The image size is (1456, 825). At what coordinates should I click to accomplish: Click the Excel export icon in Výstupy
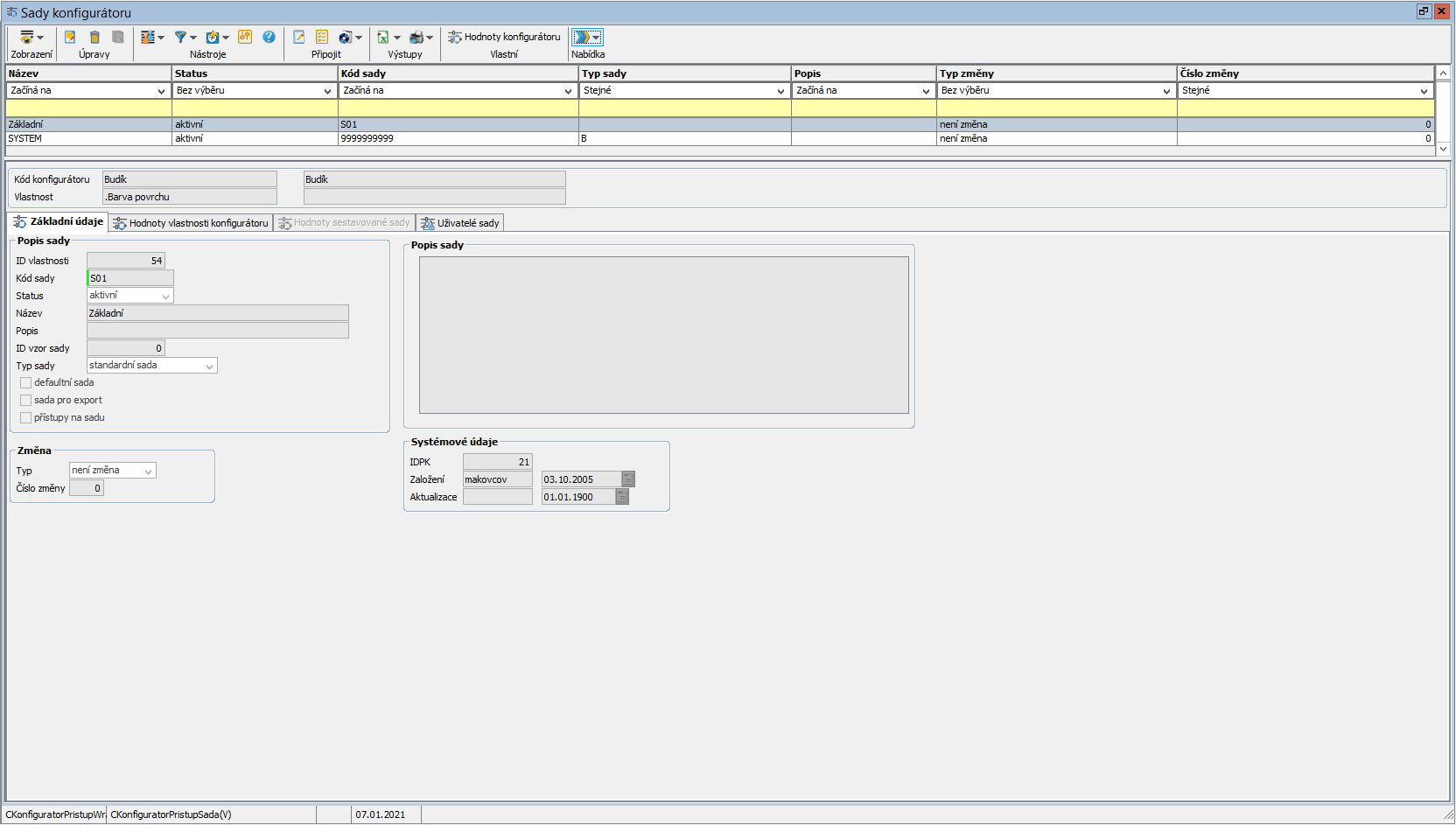(383, 37)
